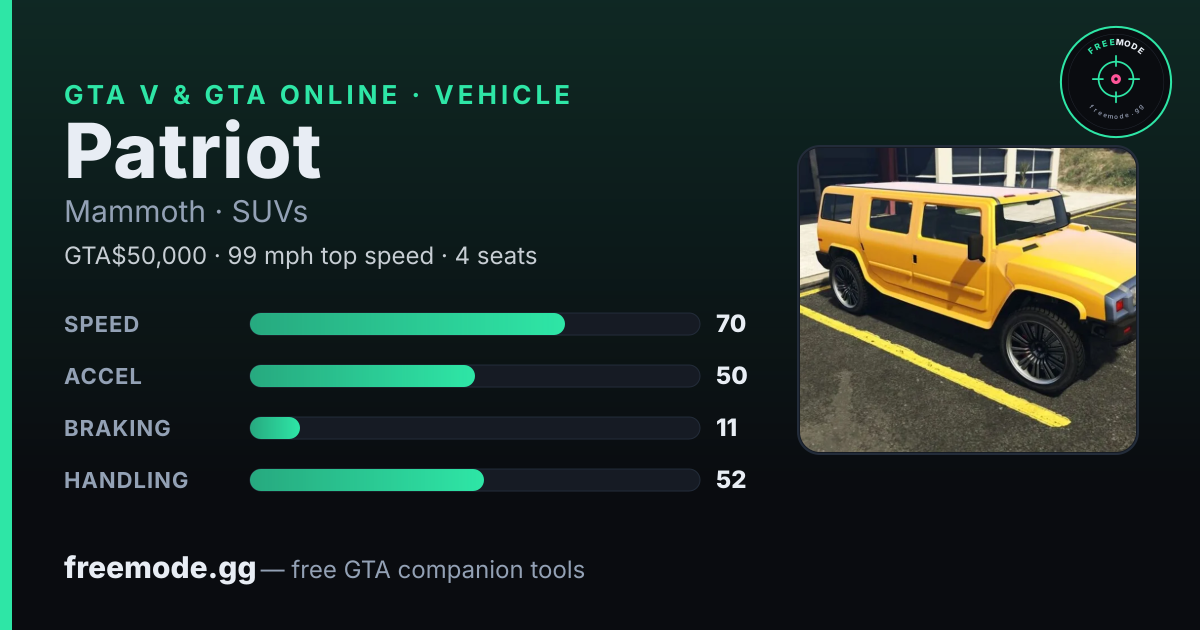Click the ACCEL stat progress bar
1200x630 pixels.
(x=474, y=376)
